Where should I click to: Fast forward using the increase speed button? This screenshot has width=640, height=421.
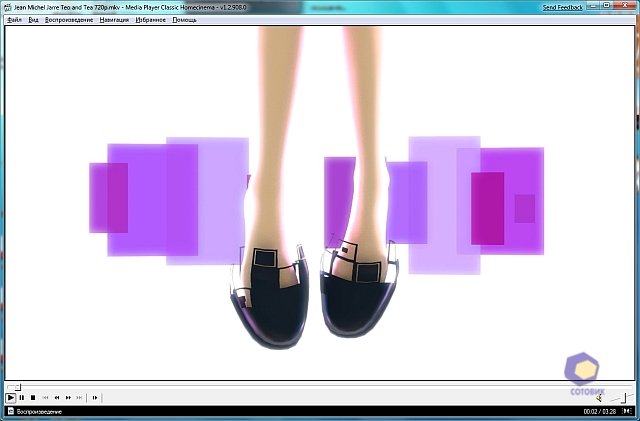[68, 398]
